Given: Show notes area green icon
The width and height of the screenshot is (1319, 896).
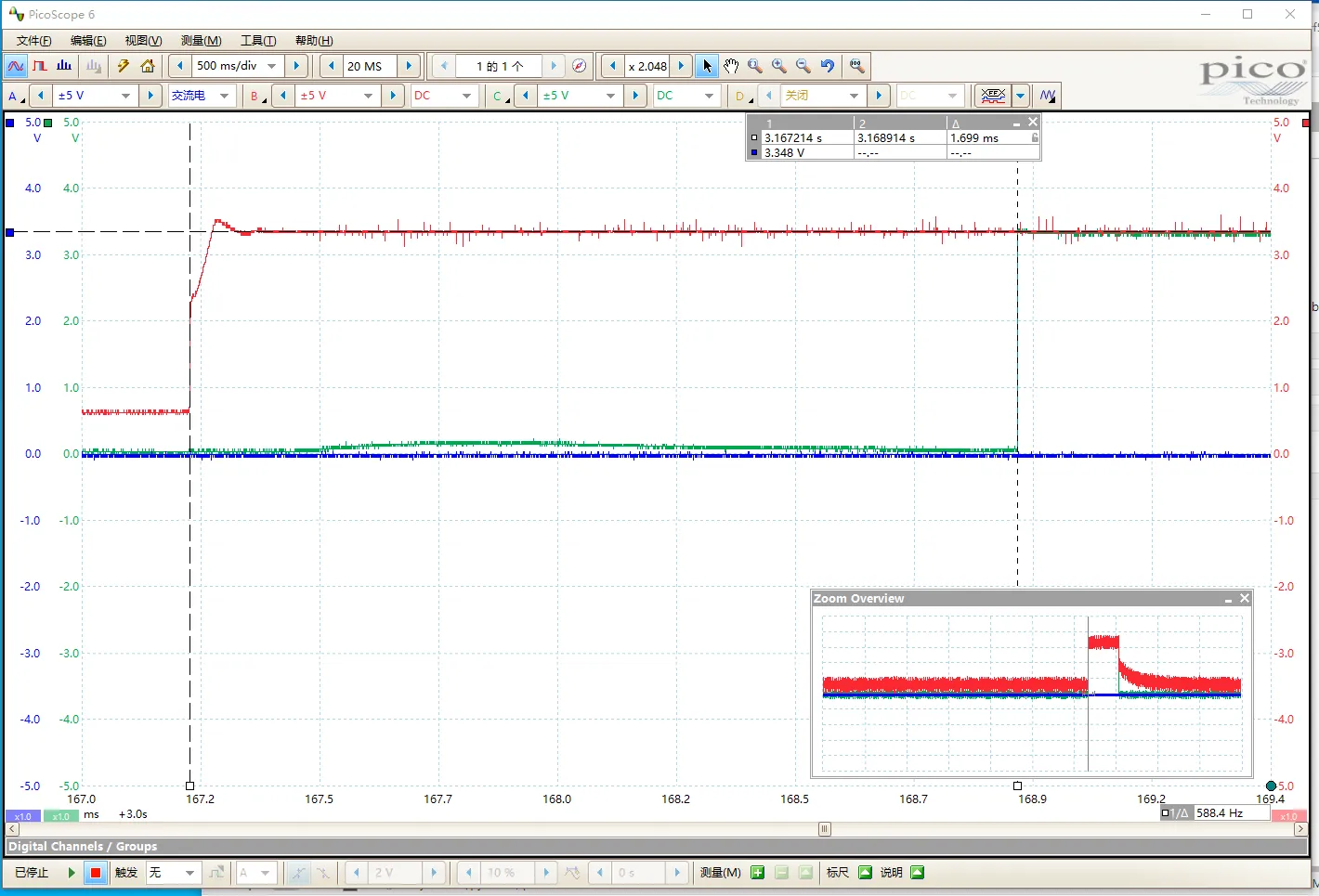Looking at the screenshot, I should (917, 873).
